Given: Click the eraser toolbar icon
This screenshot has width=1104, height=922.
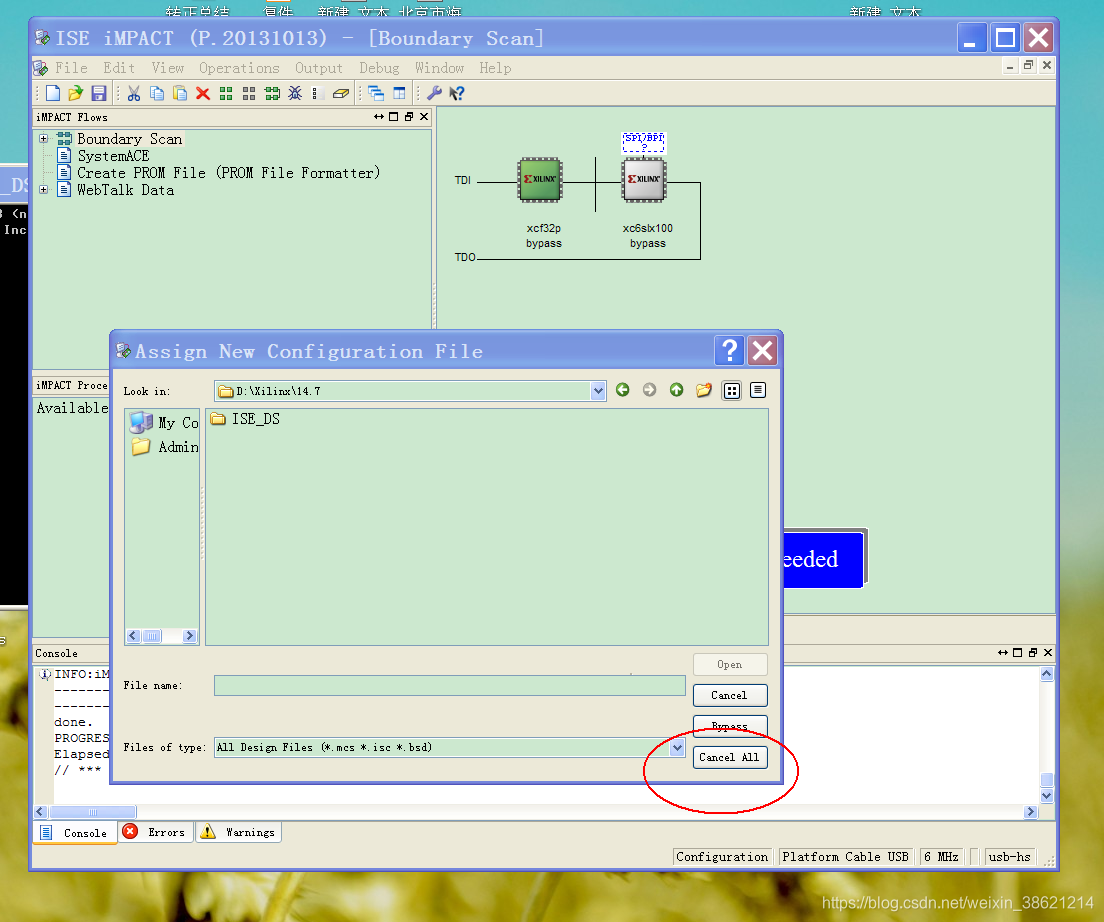Looking at the screenshot, I should [x=341, y=93].
